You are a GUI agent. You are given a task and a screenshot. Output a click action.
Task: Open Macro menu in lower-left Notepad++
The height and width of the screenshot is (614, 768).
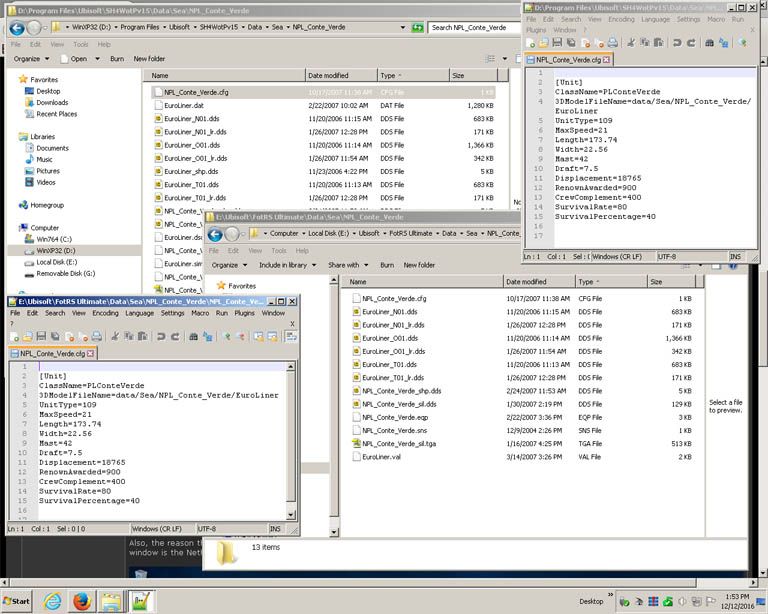tap(200, 313)
